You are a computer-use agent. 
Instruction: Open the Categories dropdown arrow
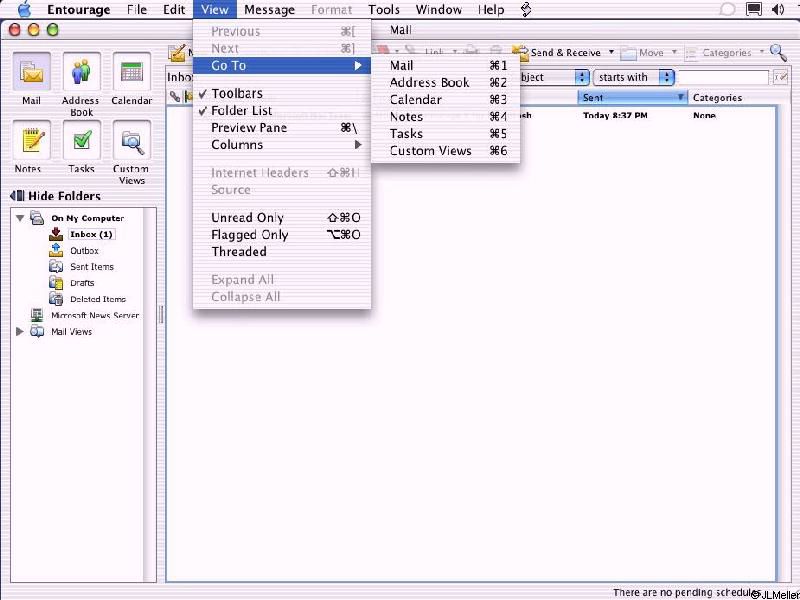(762, 52)
